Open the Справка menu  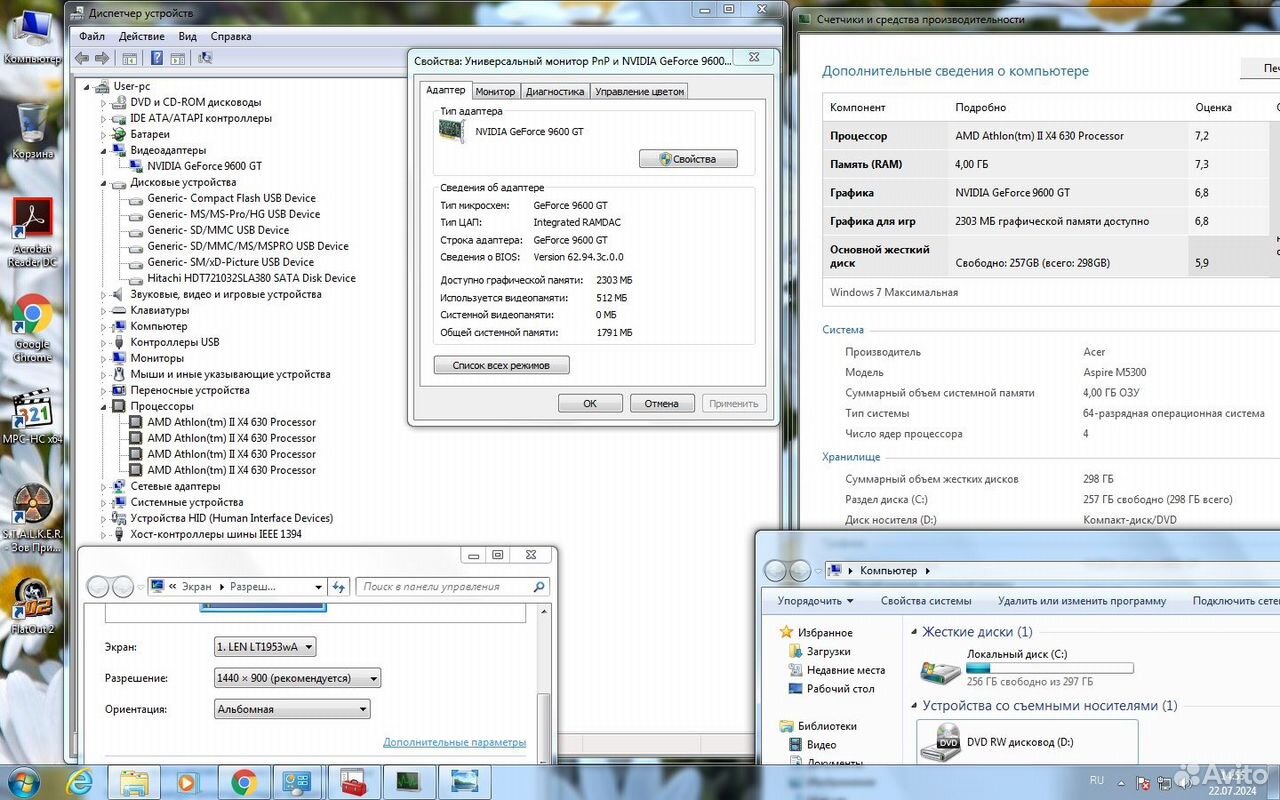click(x=231, y=36)
